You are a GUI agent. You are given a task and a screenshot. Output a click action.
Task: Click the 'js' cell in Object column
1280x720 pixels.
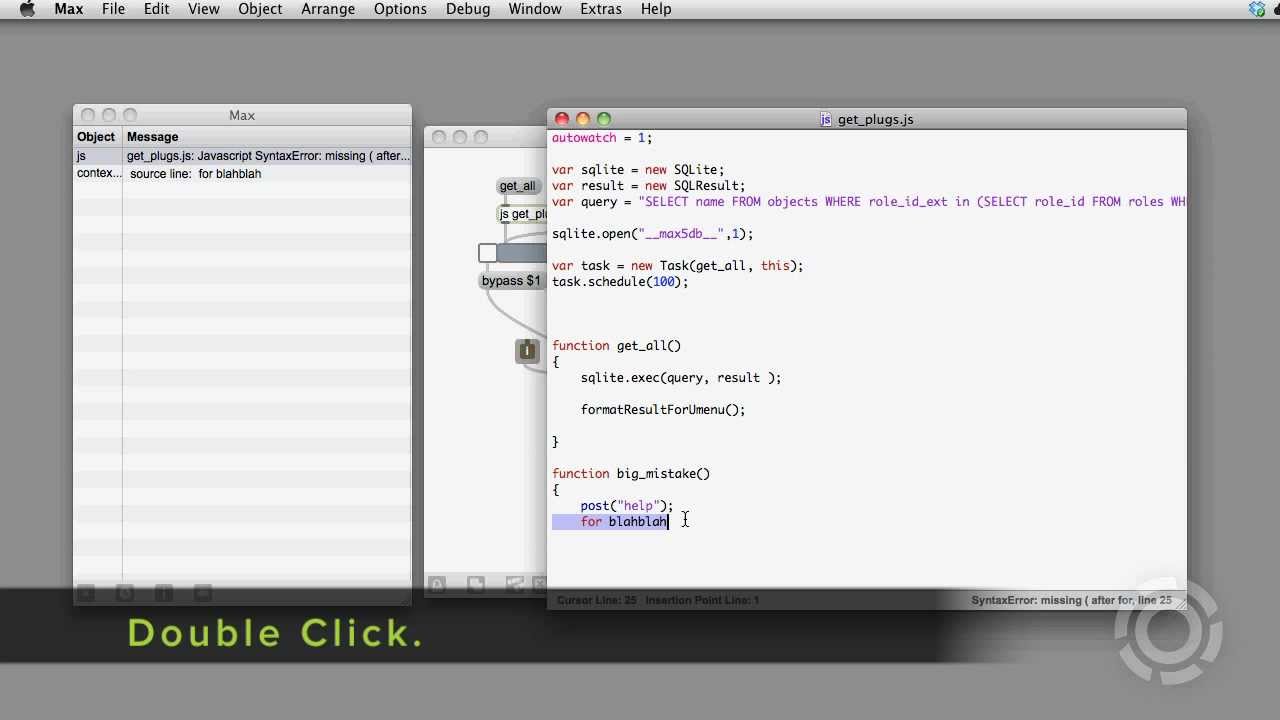[97, 156]
